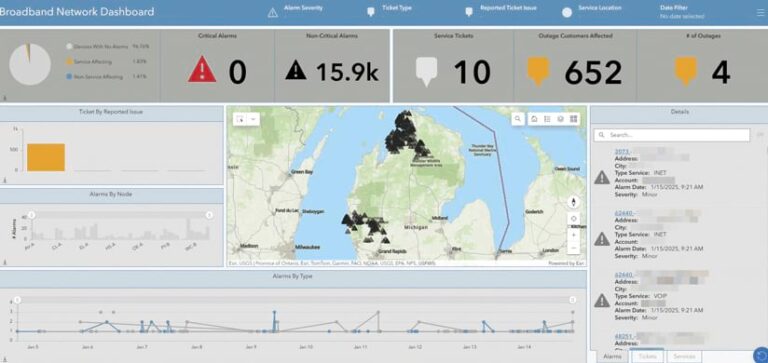Open the map search tool
This screenshot has height=363, width=768.
pos(518,119)
